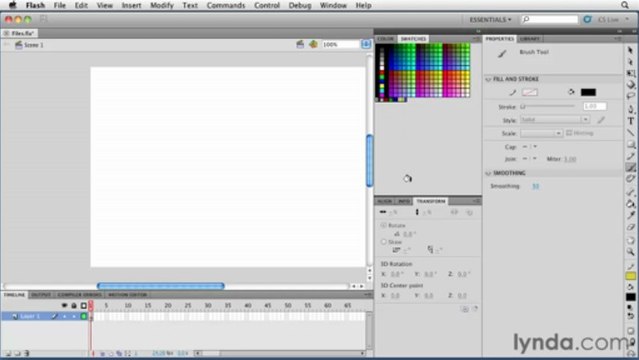Viewport: 639px width, 360px height.
Task: Open the Modify menu
Action: (x=162, y=5)
